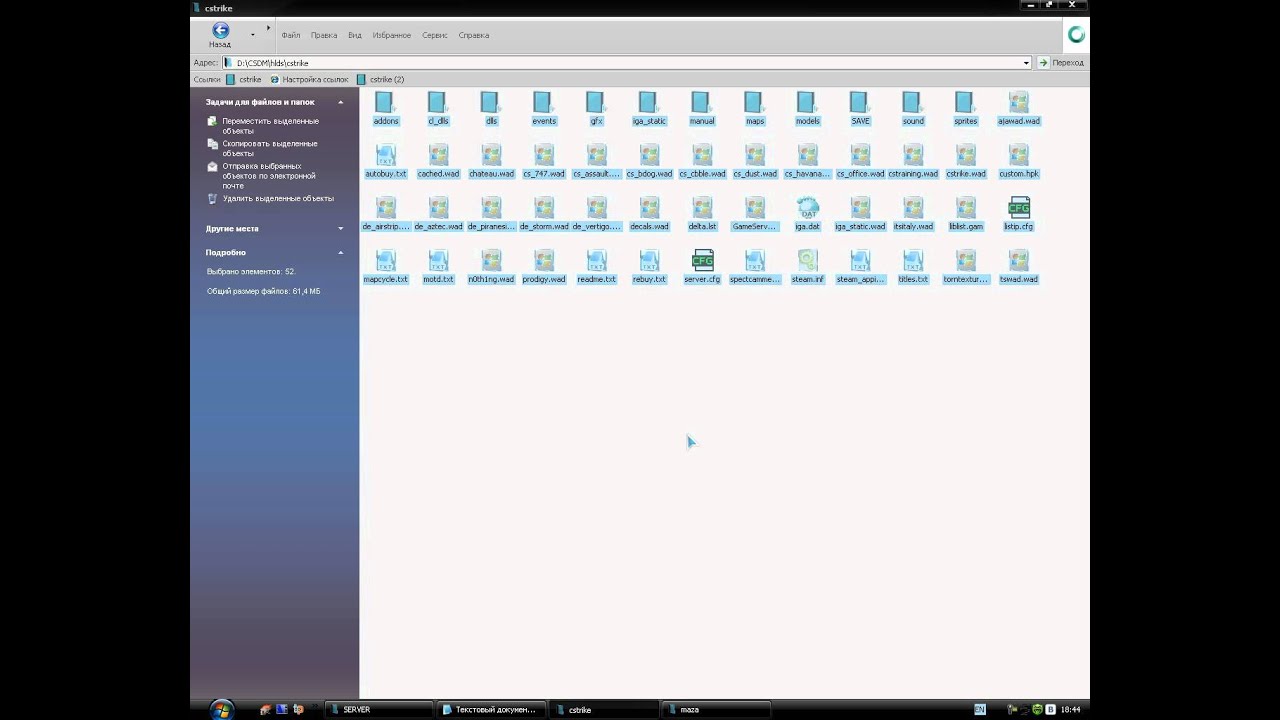Image resolution: width=1280 pixels, height=720 pixels.
Task: Select the maps folder icon
Action: click(754, 102)
